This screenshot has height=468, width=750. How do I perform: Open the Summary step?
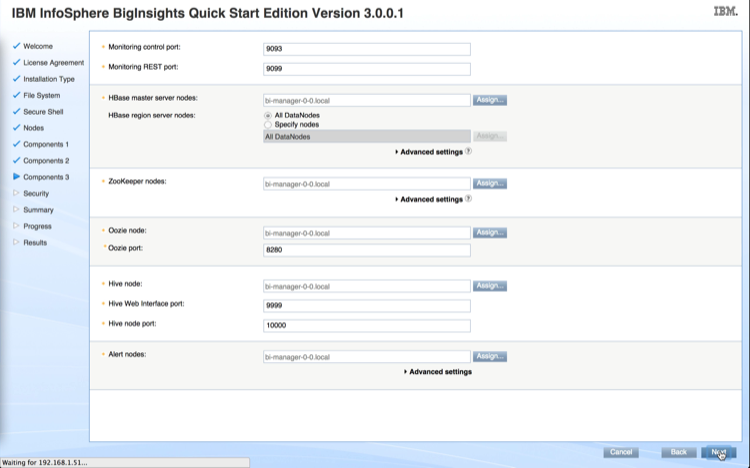pos(38,210)
